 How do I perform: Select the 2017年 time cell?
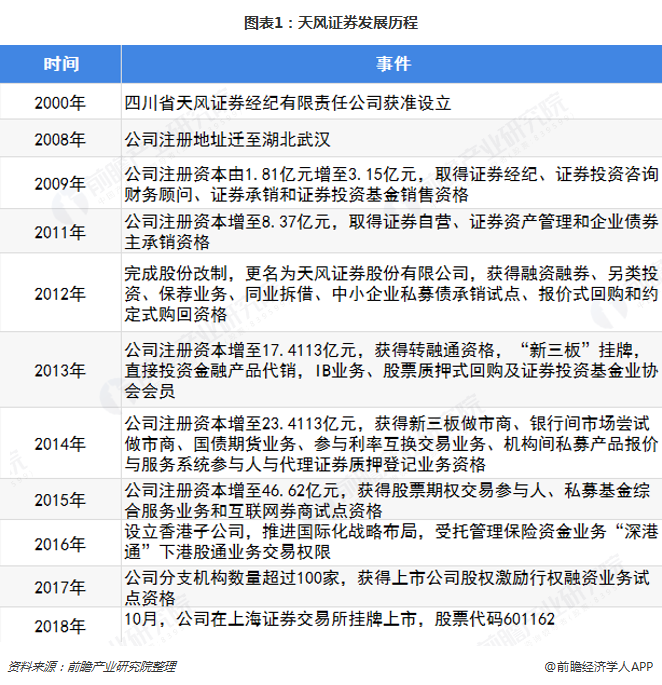(x=60, y=587)
